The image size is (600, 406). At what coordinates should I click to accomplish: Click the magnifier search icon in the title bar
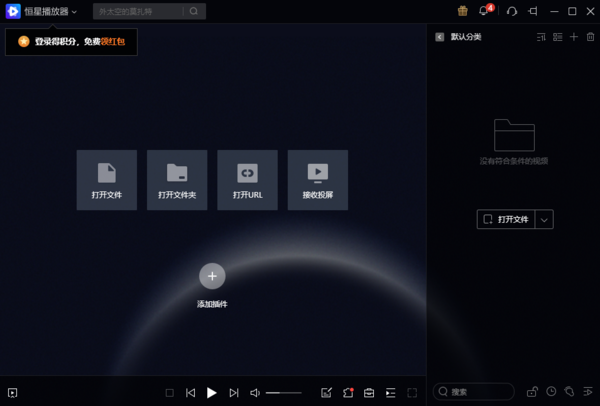[x=194, y=11]
